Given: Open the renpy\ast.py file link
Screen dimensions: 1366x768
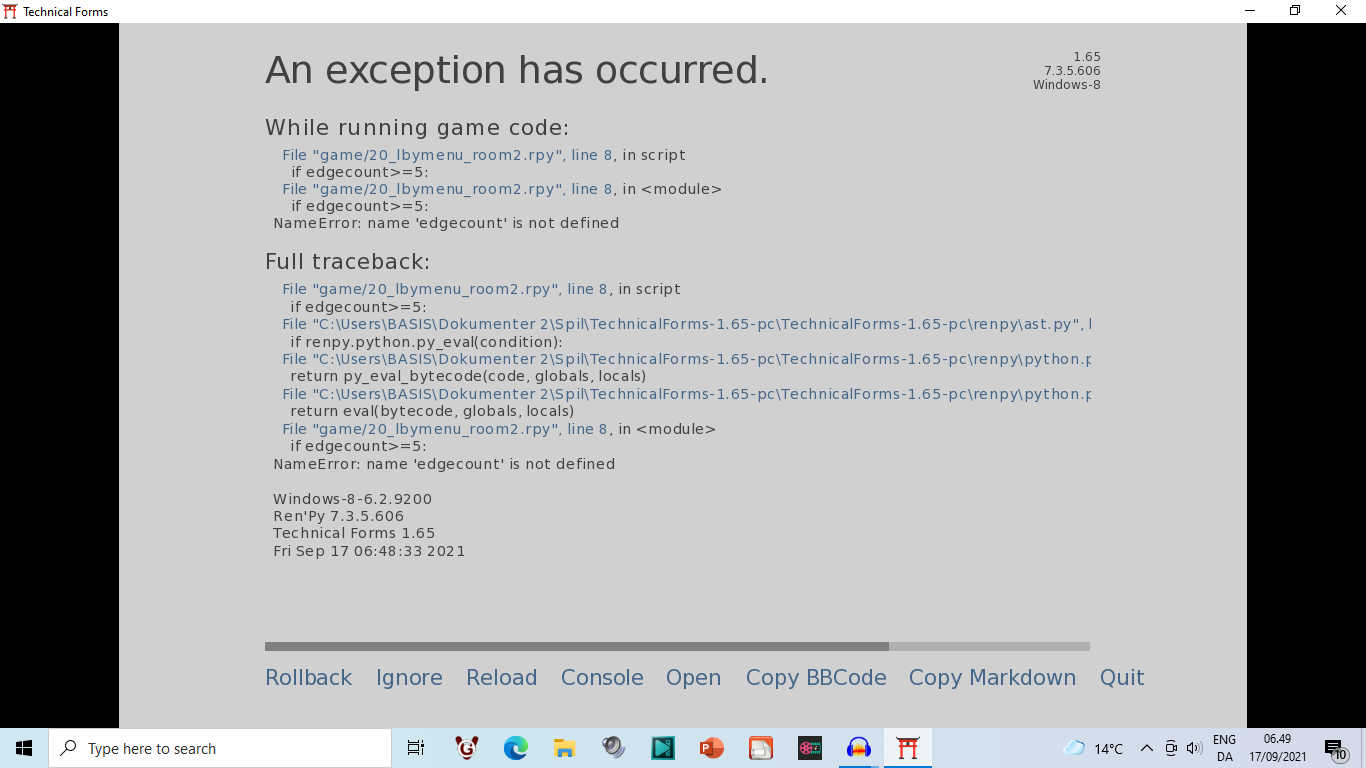Looking at the screenshot, I should coord(686,324).
